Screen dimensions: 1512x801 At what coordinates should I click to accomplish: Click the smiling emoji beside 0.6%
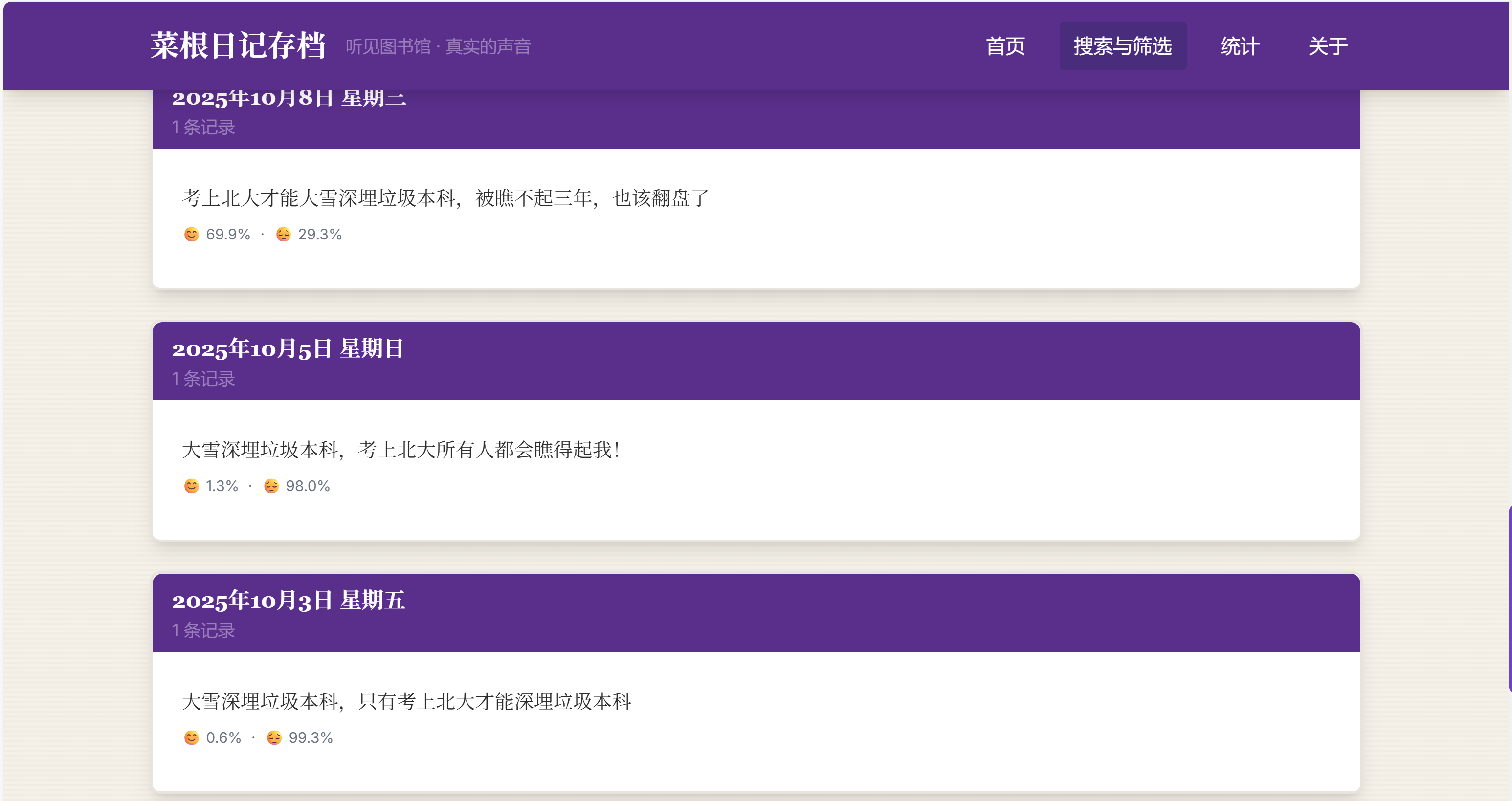(191, 737)
